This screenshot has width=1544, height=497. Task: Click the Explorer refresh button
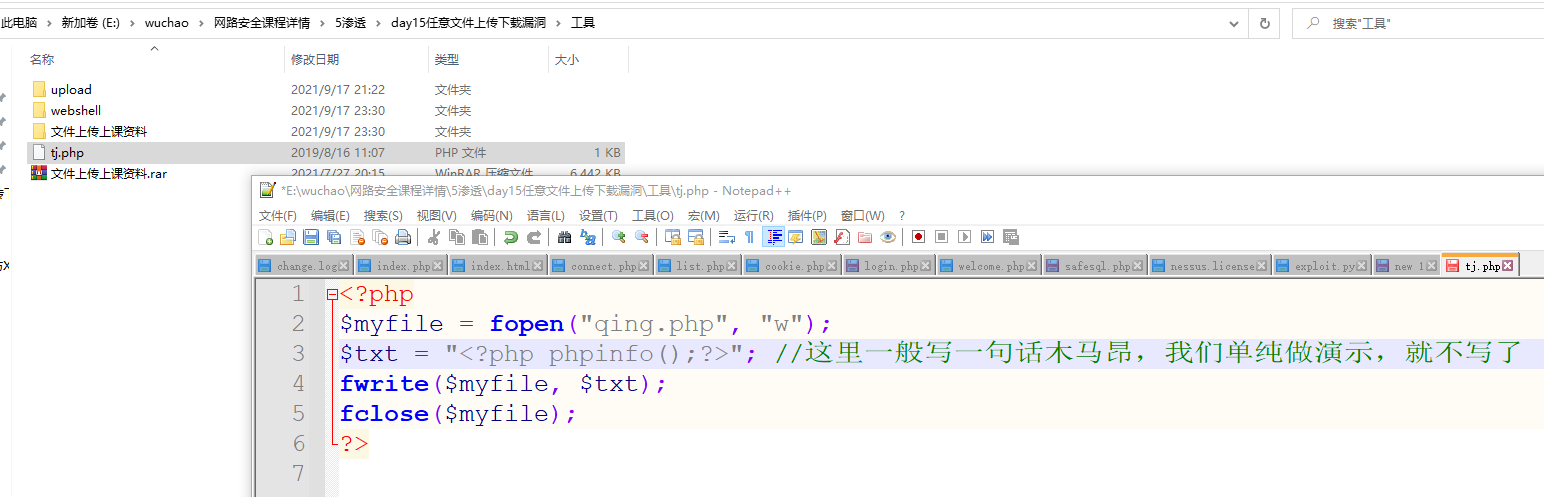pos(1265,22)
